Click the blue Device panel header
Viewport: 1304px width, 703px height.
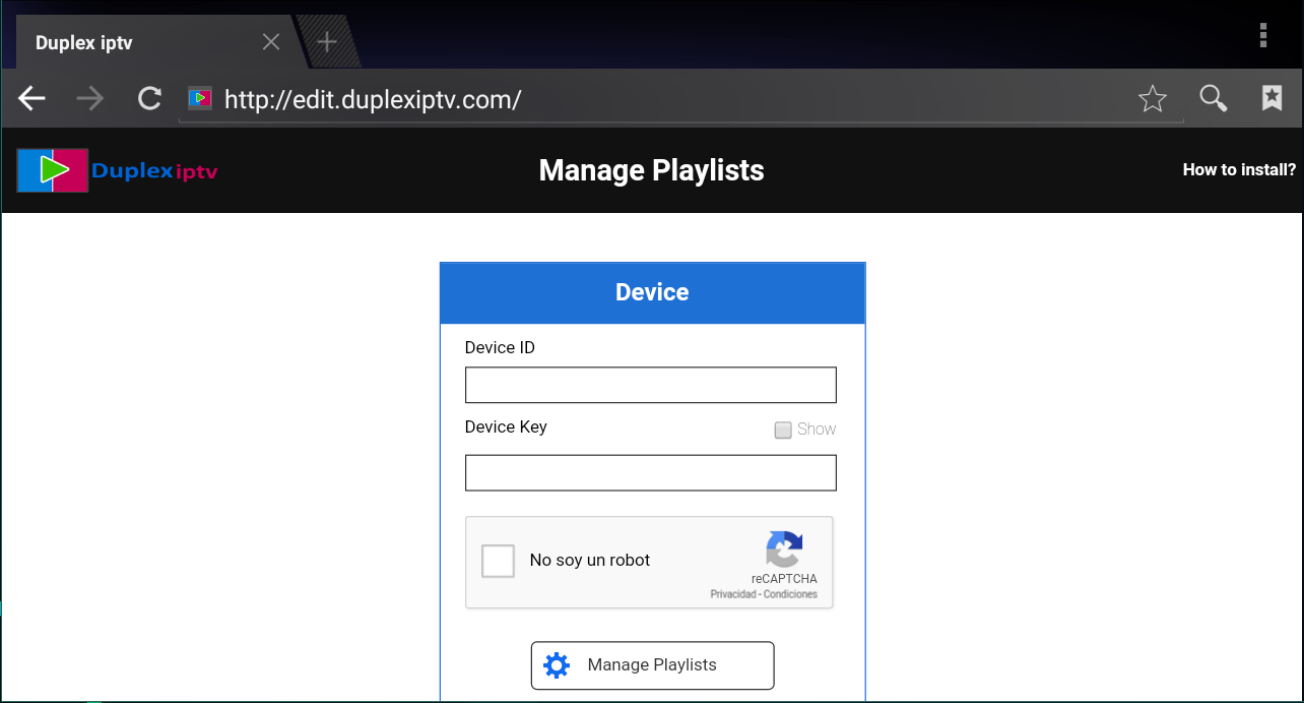pos(652,293)
